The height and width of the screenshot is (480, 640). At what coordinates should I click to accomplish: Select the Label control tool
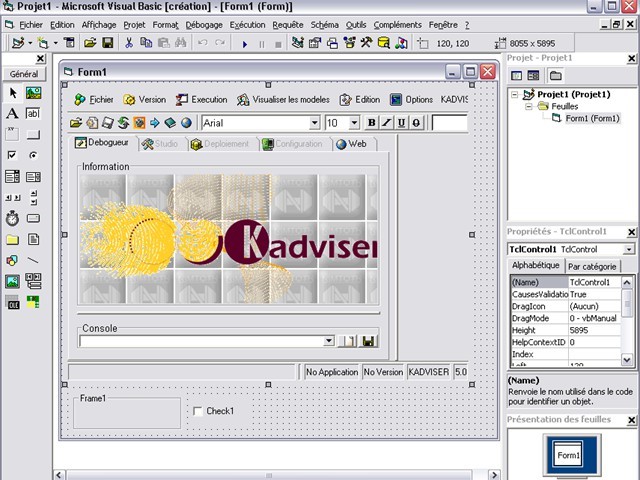[13, 113]
